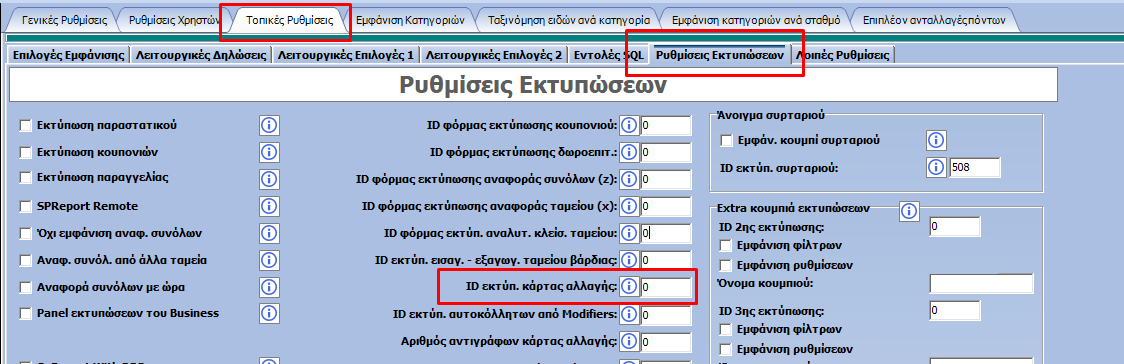Viewport: 1124px width, 364px height.
Task: Click ID 3ης εκτύπωσης input field
Action: point(955,311)
